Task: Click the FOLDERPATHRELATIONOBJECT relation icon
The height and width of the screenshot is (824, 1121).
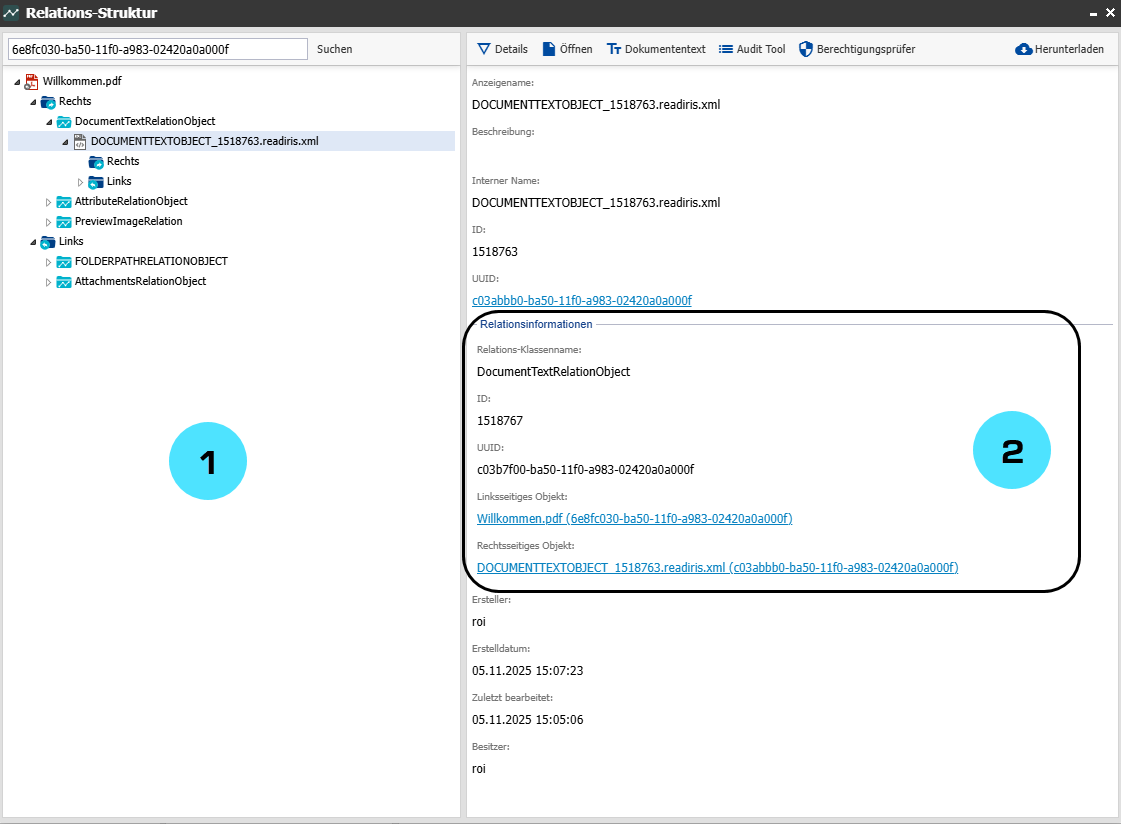Action: pyautogui.click(x=64, y=261)
